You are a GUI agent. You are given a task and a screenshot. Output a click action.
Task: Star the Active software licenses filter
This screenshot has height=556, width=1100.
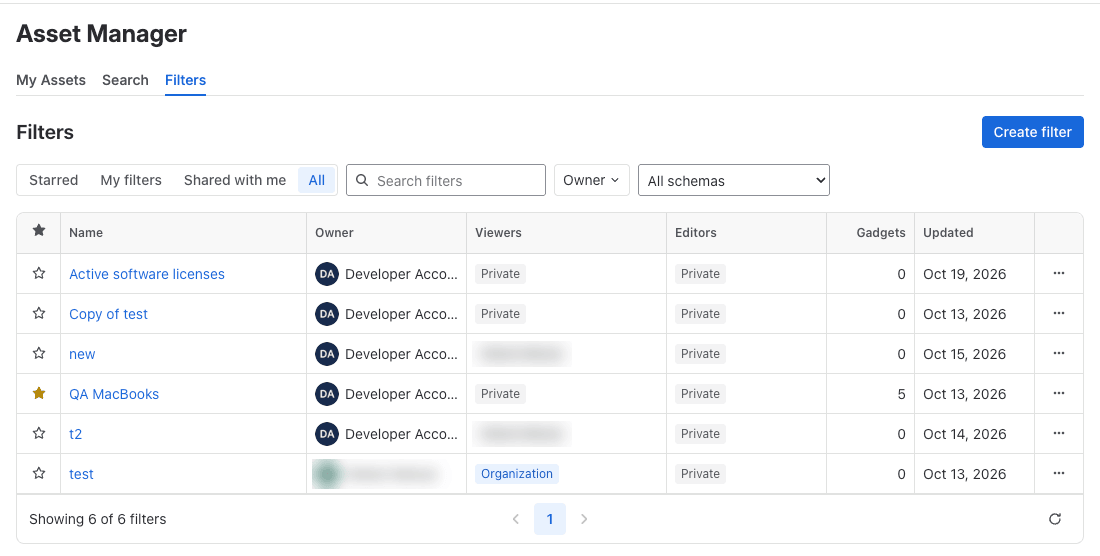coord(39,273)
